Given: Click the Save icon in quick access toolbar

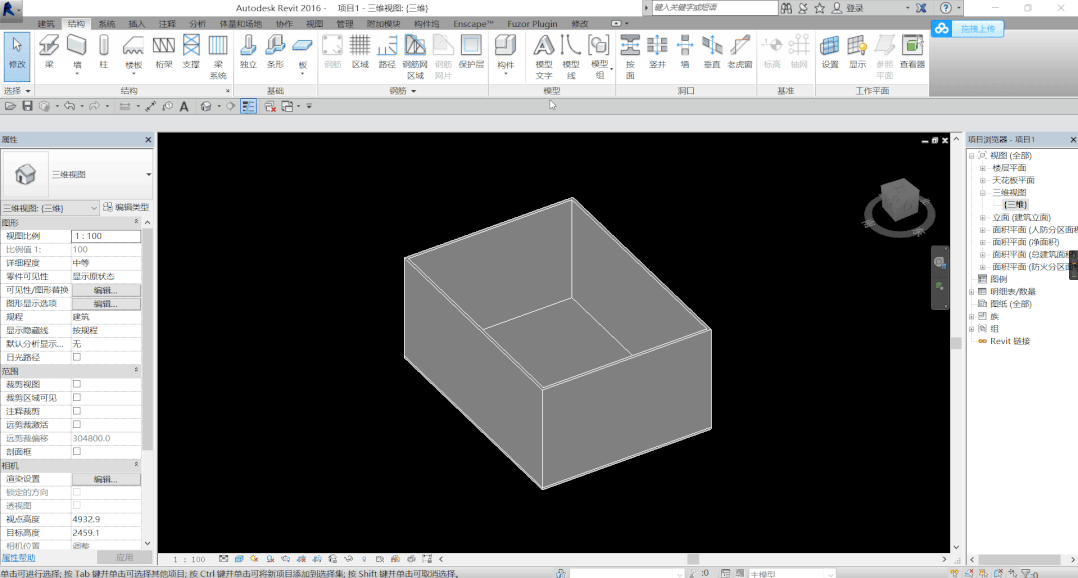Looking at the screenshot, I should (x=28, y=106).
